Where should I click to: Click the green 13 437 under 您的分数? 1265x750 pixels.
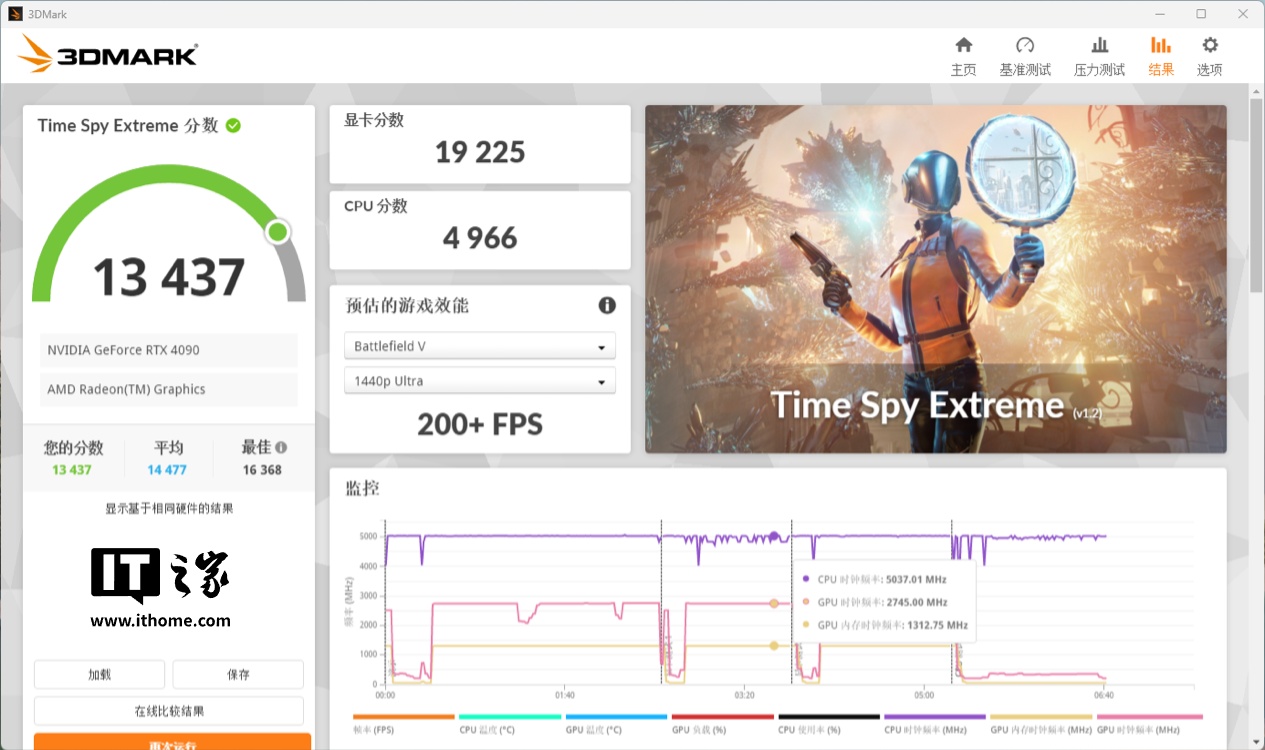tap(72, 470)
